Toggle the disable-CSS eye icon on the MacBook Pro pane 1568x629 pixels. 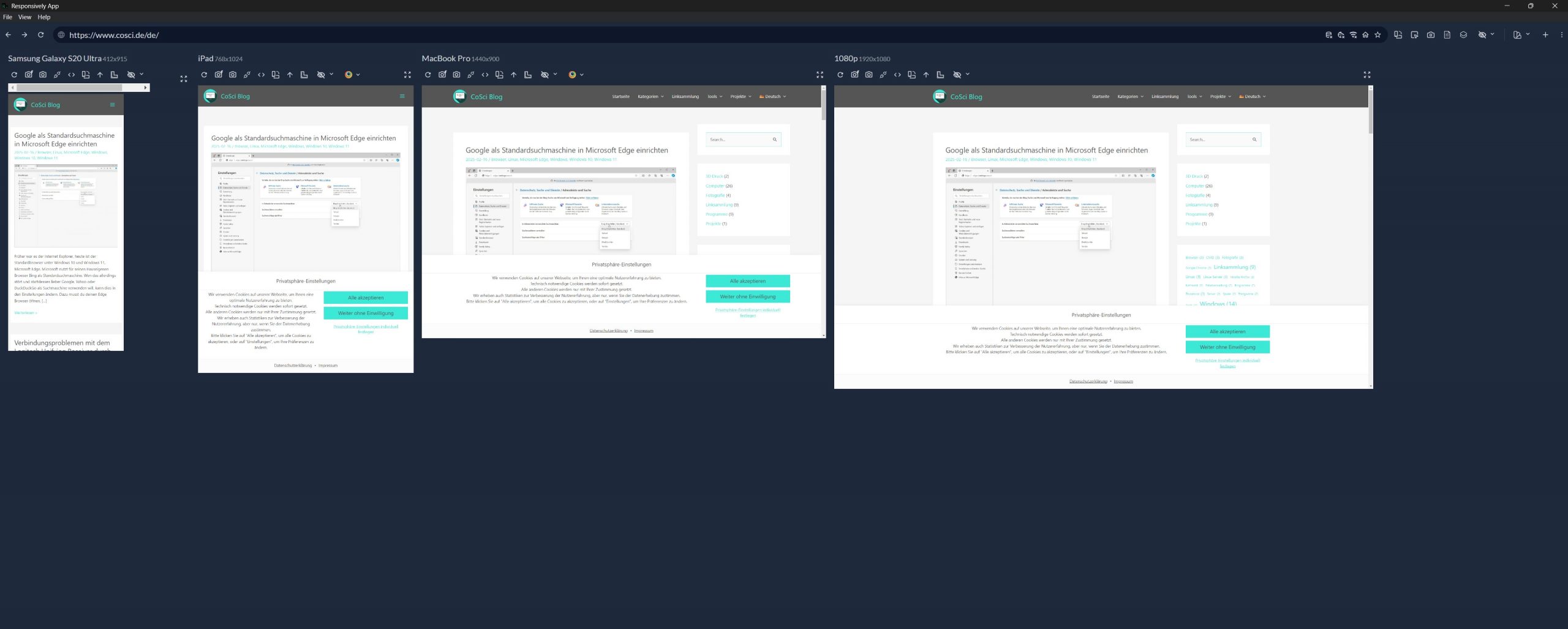tap(545, 74)
